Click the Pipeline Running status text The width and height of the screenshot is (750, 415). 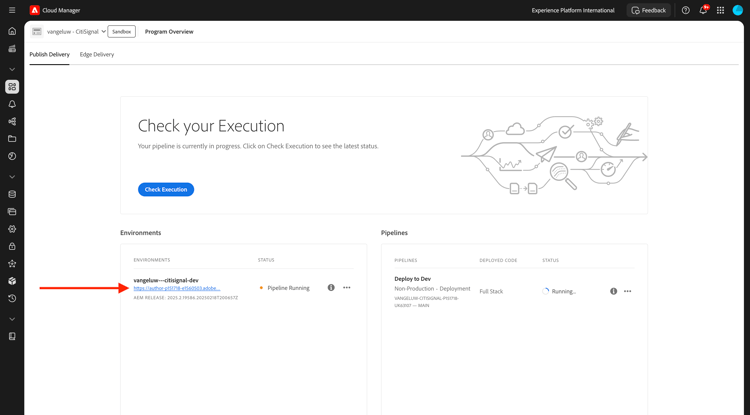pyautogui.click(x=288, y=288)
